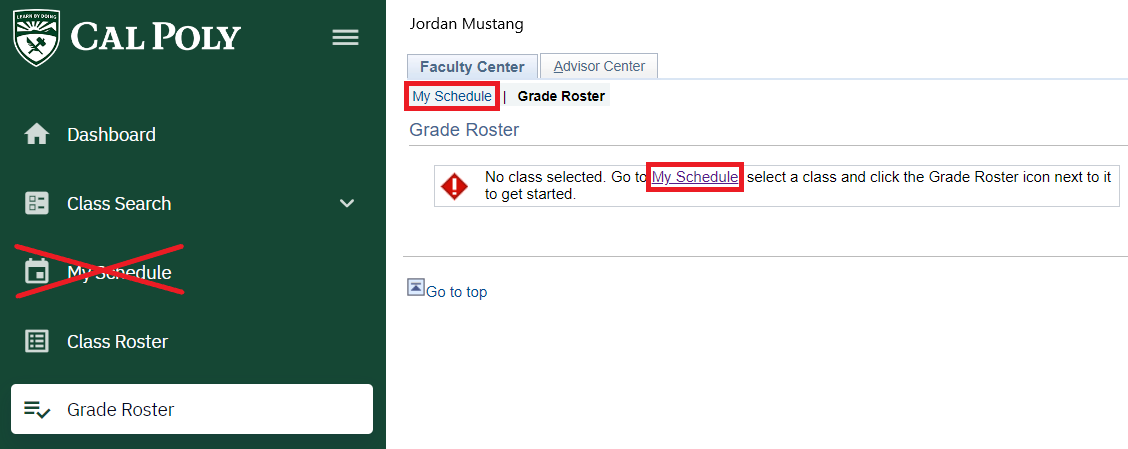
Task: Click the Dashboard home icon
Action: click(37, 134)
